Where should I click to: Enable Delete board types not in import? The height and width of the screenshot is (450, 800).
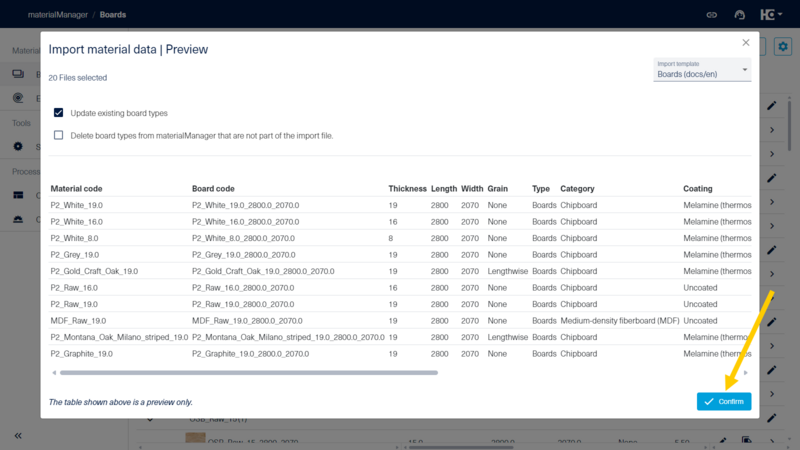pos(59,135)
